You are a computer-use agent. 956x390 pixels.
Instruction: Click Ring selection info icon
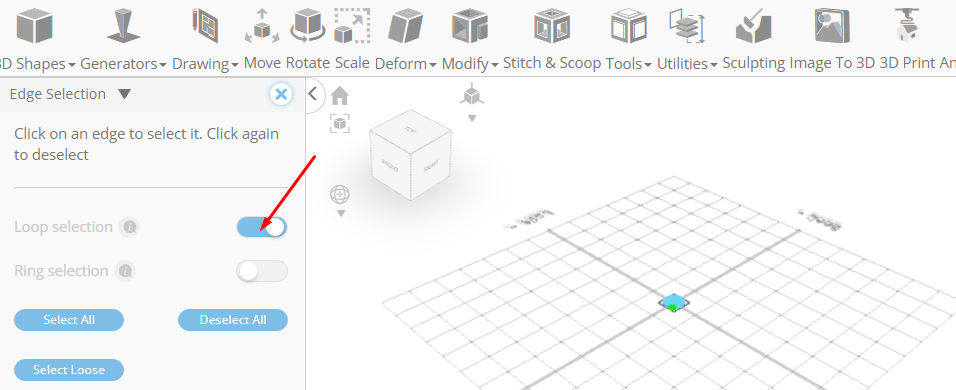125,271
